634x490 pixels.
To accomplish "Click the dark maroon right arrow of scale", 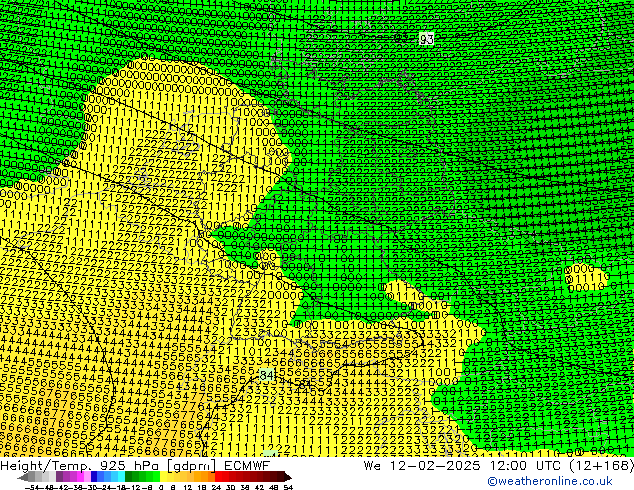I will click(x=287, y=477).
